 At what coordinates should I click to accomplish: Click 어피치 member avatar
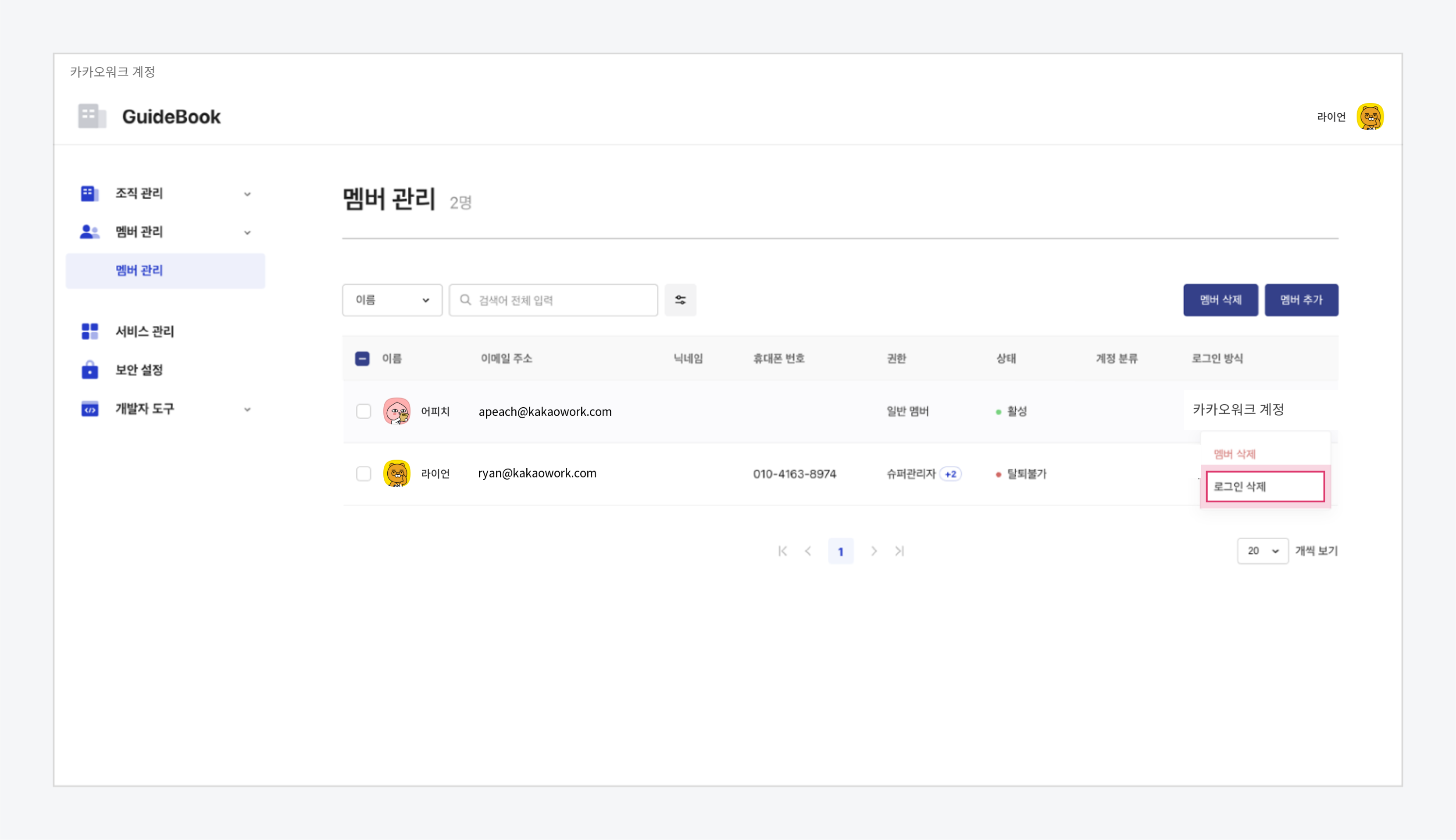point(396,411)
